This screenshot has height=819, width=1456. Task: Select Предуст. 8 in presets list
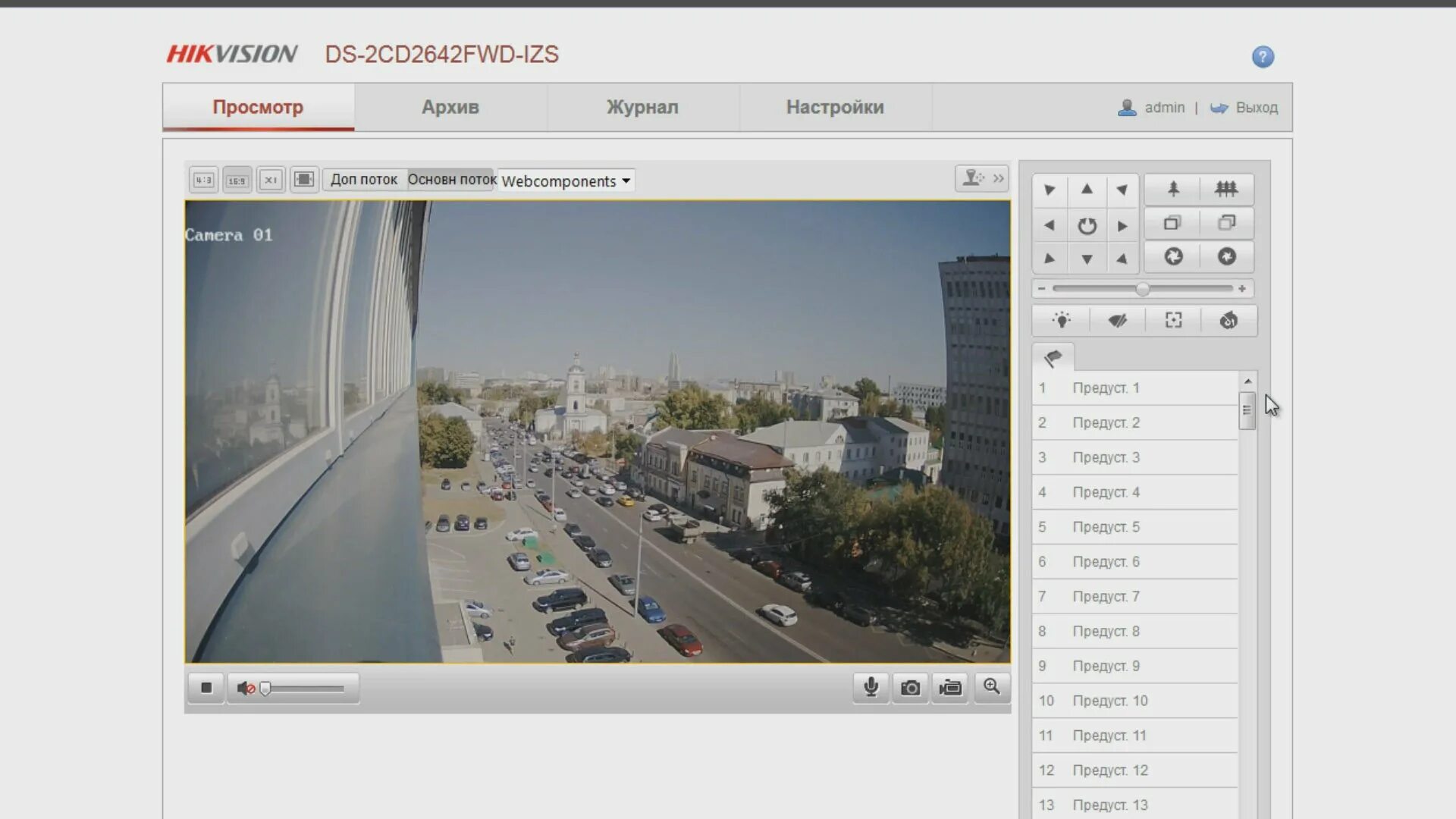click(1134, 632)
